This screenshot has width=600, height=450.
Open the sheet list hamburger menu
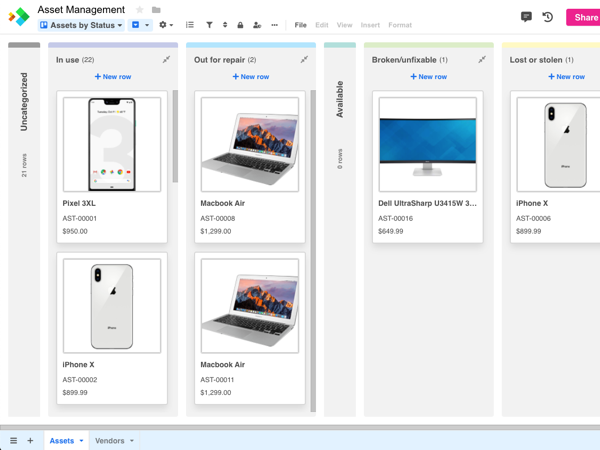point(13,440)
